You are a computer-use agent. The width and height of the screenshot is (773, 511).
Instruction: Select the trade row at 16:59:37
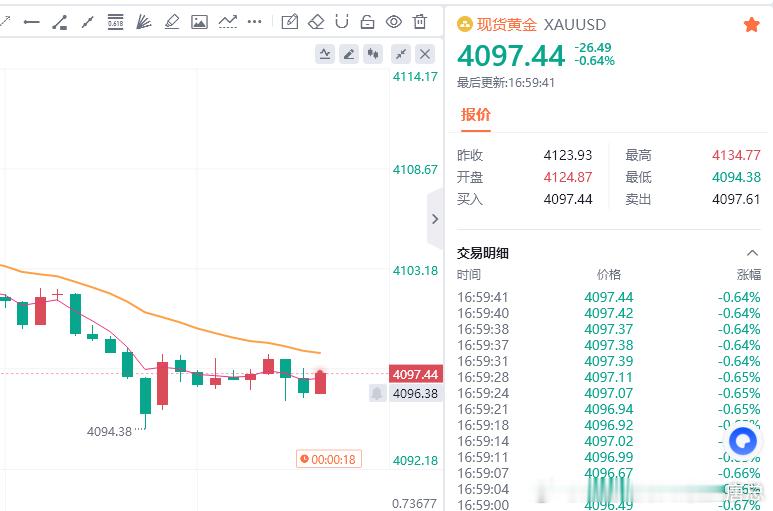tap(608, 345)
